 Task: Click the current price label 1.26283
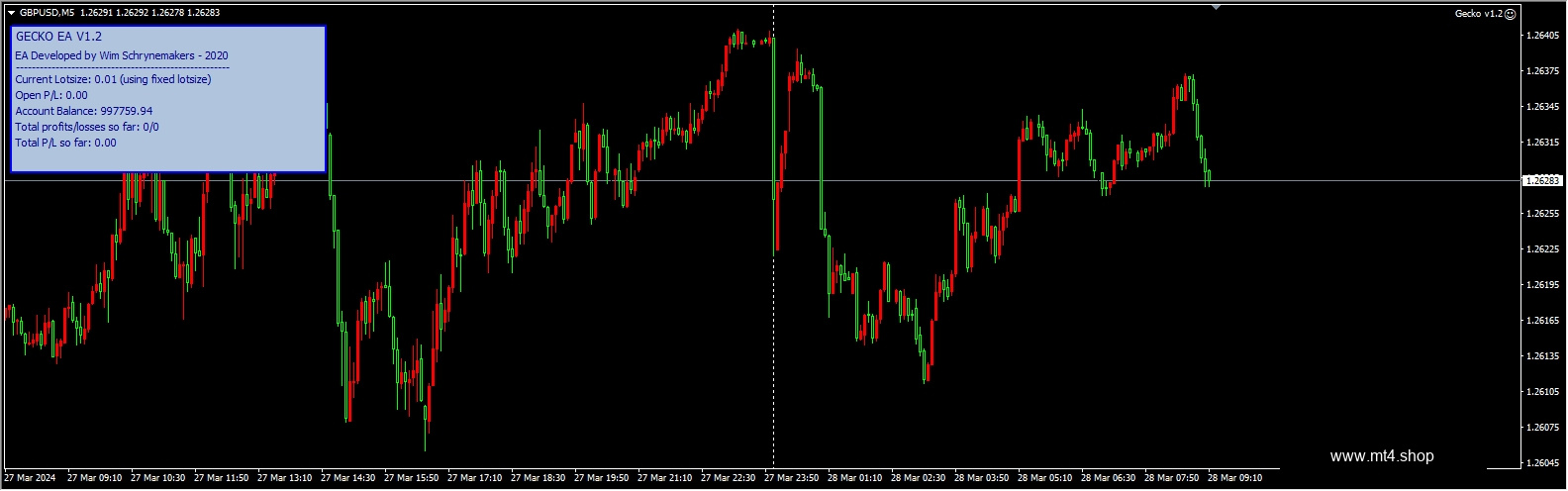tap(1541, 181)
